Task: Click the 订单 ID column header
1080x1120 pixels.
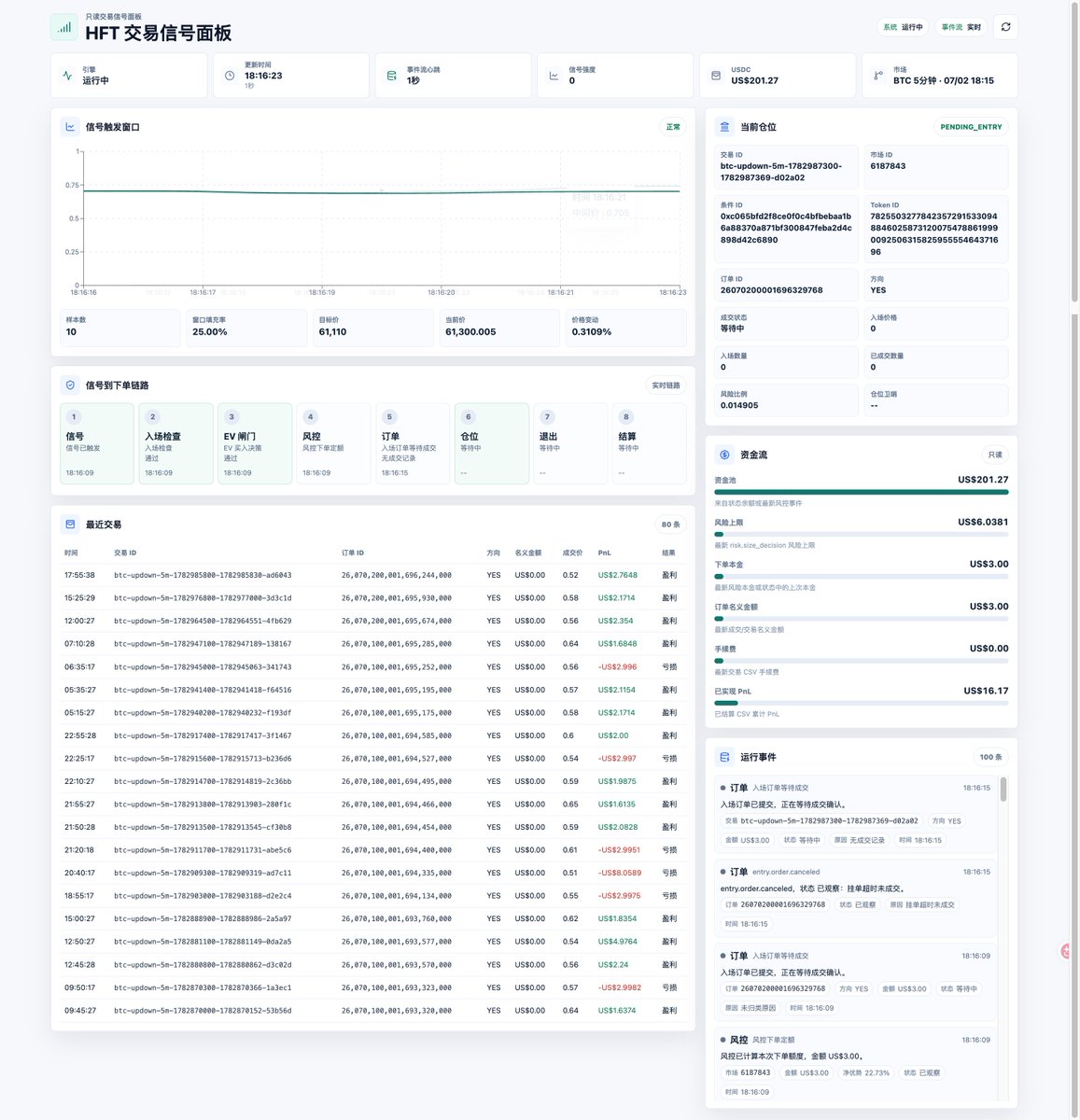Action: 353,553
